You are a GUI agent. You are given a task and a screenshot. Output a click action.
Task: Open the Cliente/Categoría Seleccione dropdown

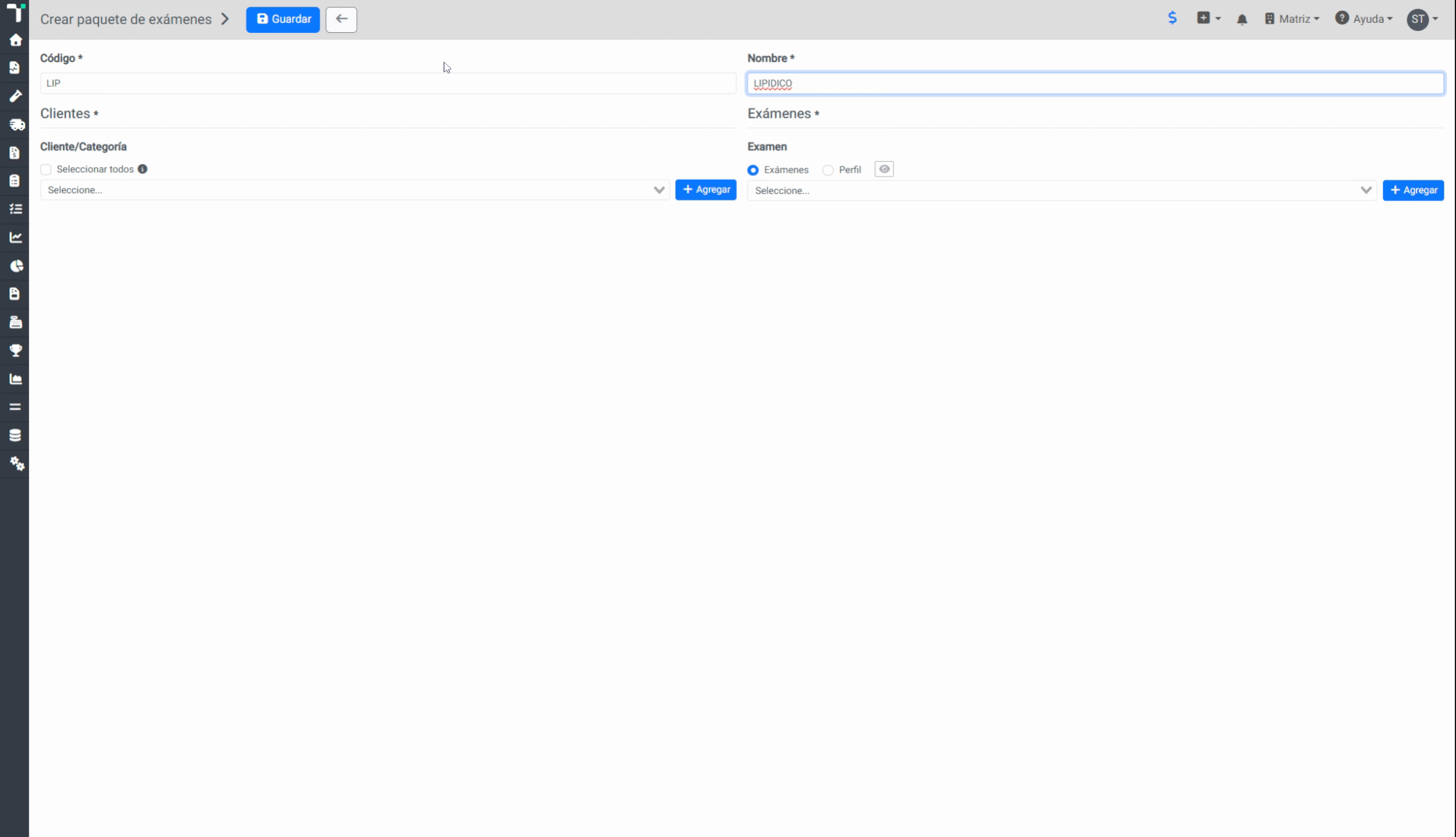355,190
